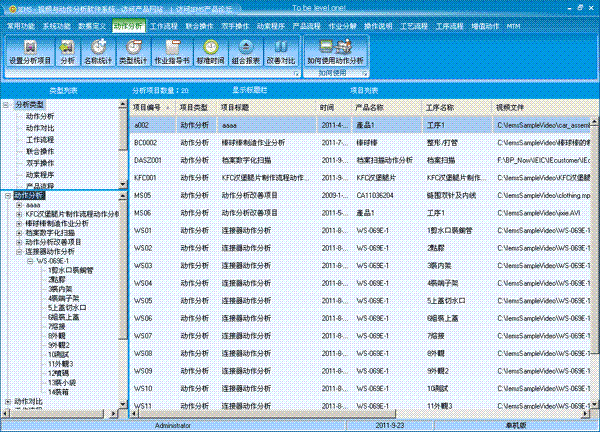Click launcher arrow of the main ribbon group
The height and width of the screenshot is (432, 600).
coord(296,73)
